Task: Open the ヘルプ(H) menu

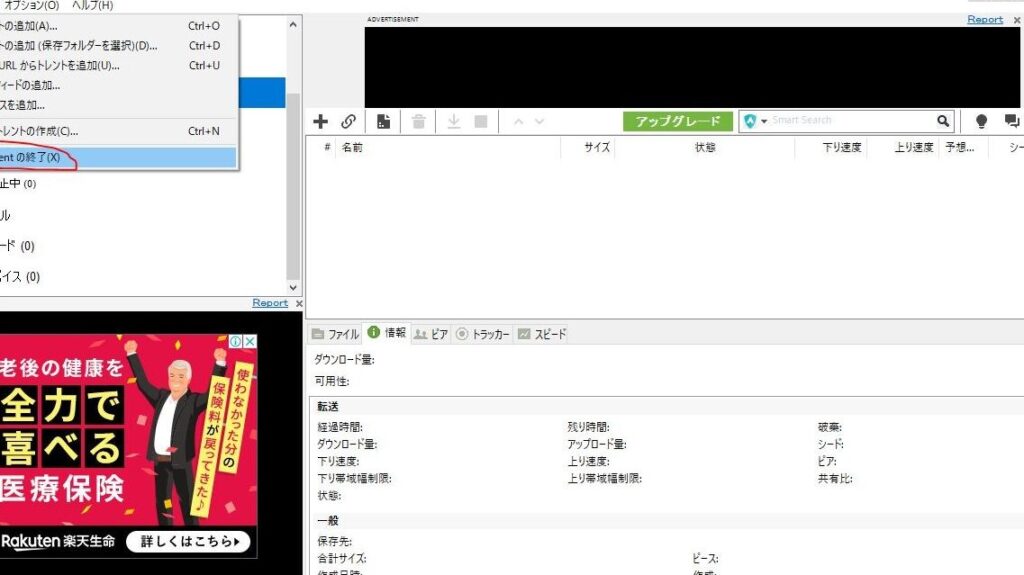Action: click(x=92, y=6)
